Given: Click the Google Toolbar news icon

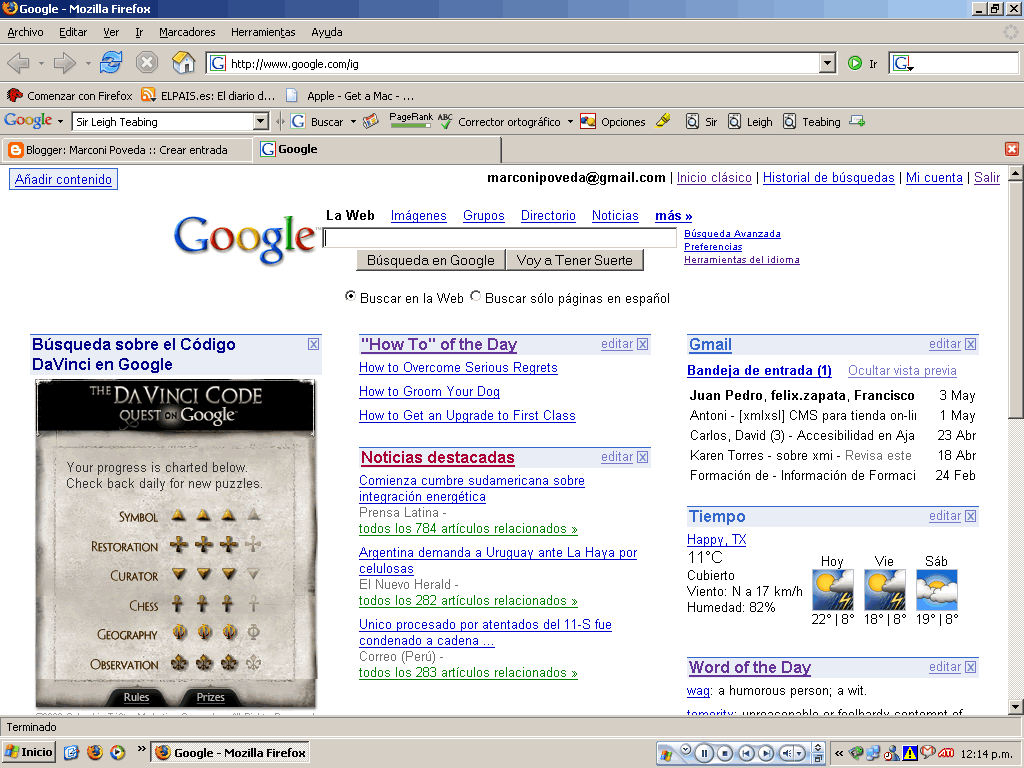Looking at the screenshot, I should pyautogui.click(x=370, y=121).
